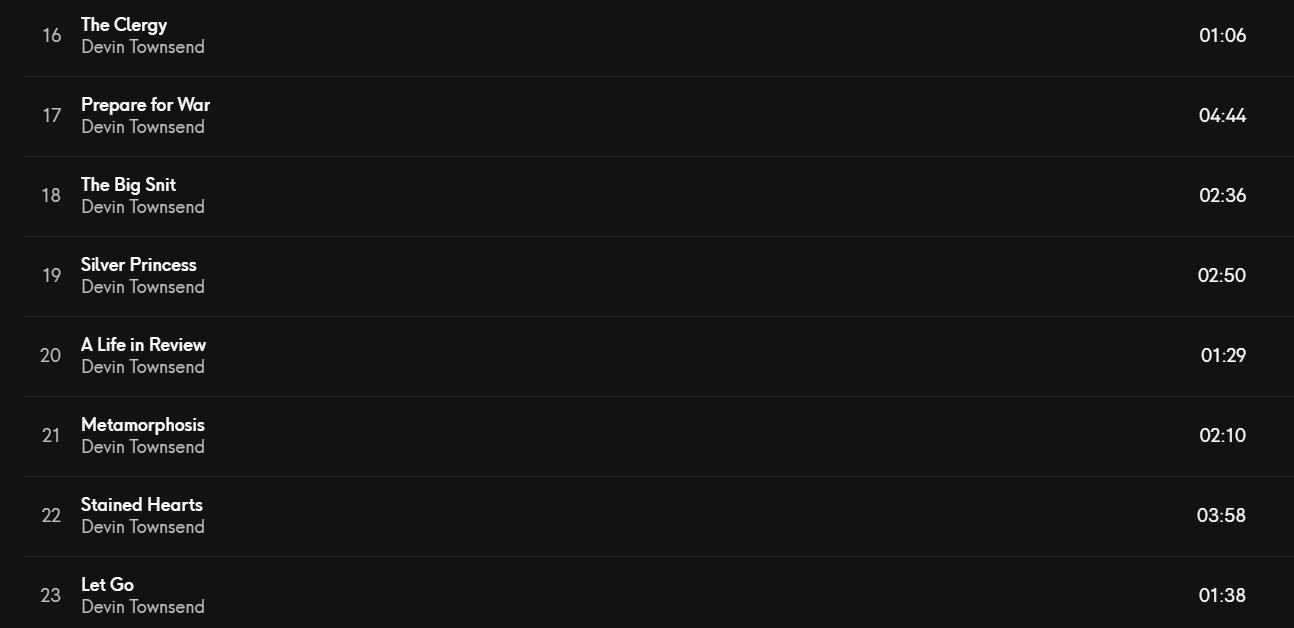Play Silver Princess track
Screen dimensions: 1294x628
139,265
